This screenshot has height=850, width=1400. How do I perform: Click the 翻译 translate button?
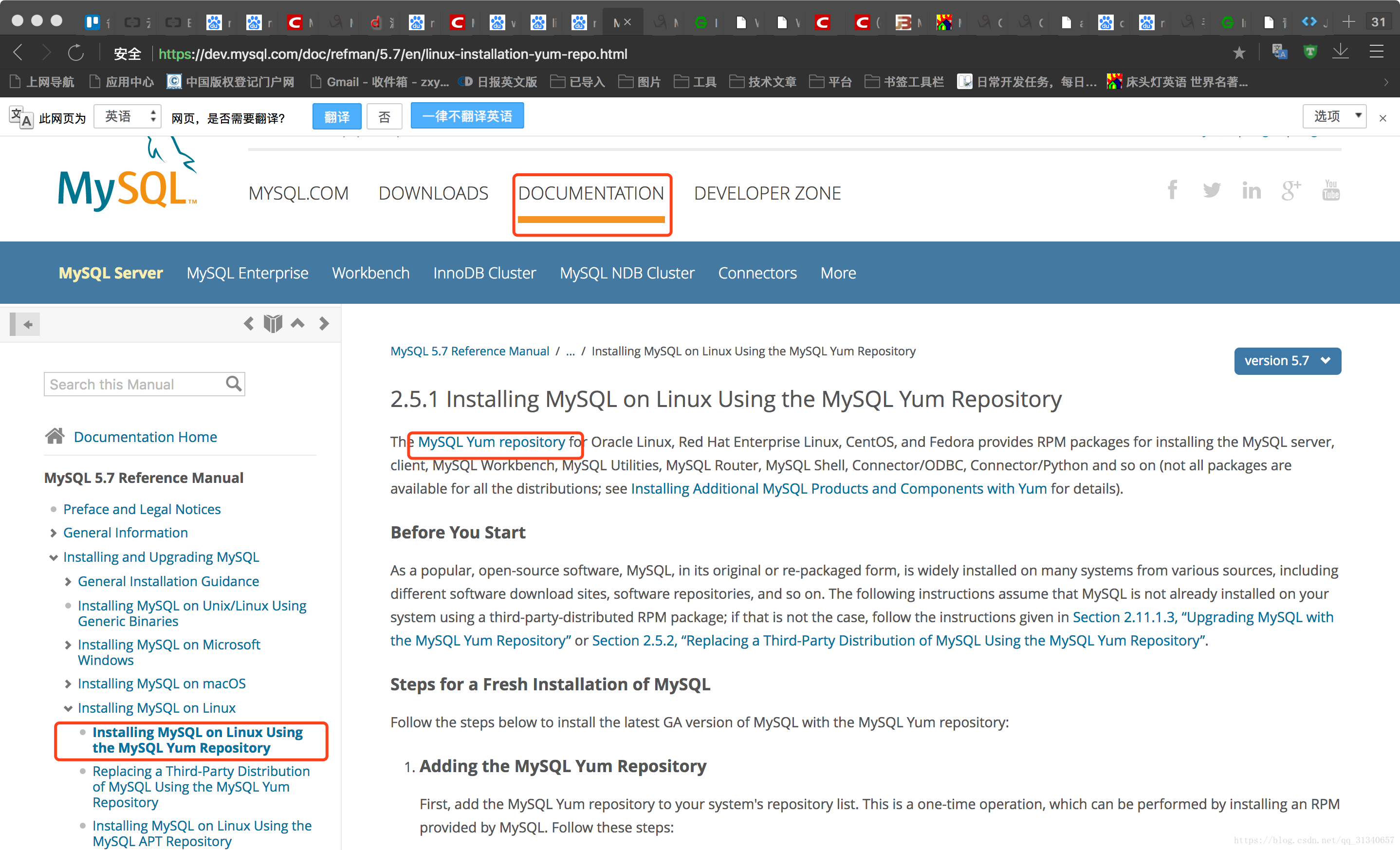[337, 116]
